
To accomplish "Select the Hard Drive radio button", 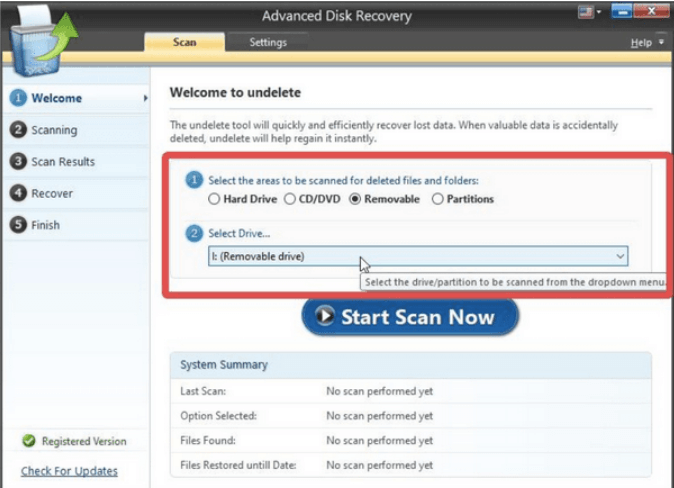I will pyautogui.click(x=214, y=199).
